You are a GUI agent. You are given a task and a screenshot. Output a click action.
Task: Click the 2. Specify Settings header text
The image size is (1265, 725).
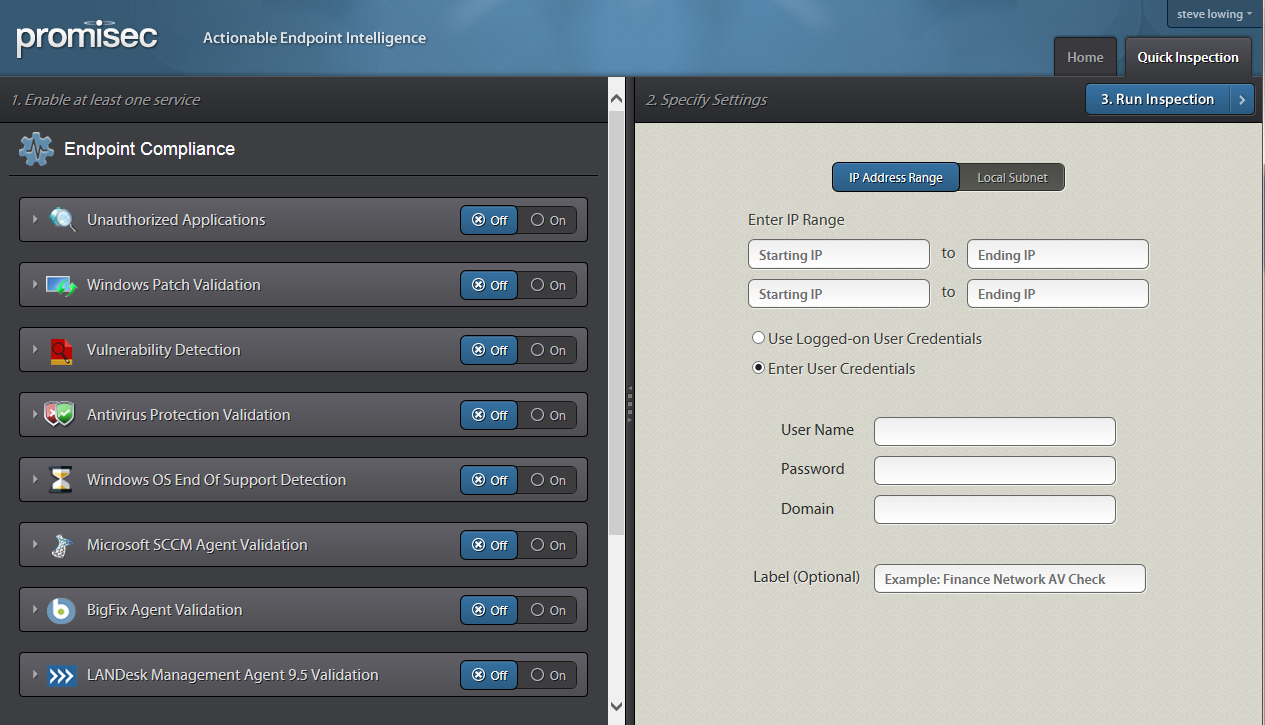coord(706,100)
